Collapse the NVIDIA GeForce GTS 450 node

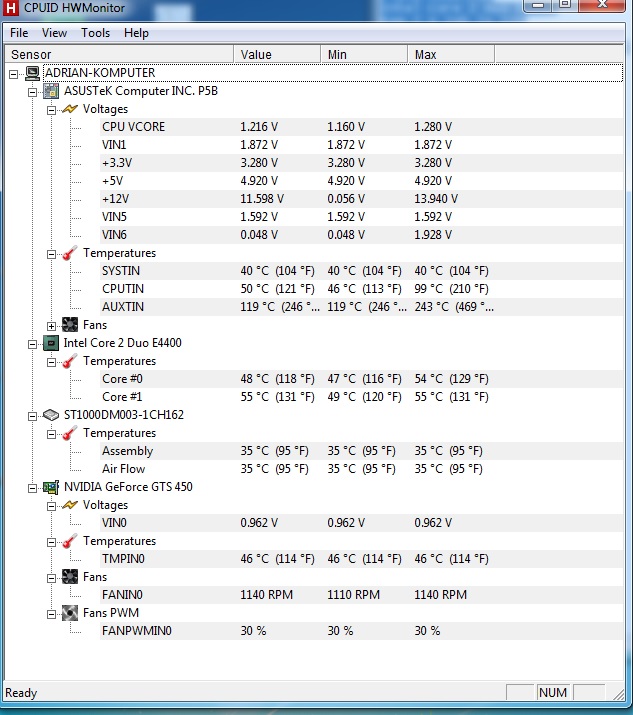32,488
